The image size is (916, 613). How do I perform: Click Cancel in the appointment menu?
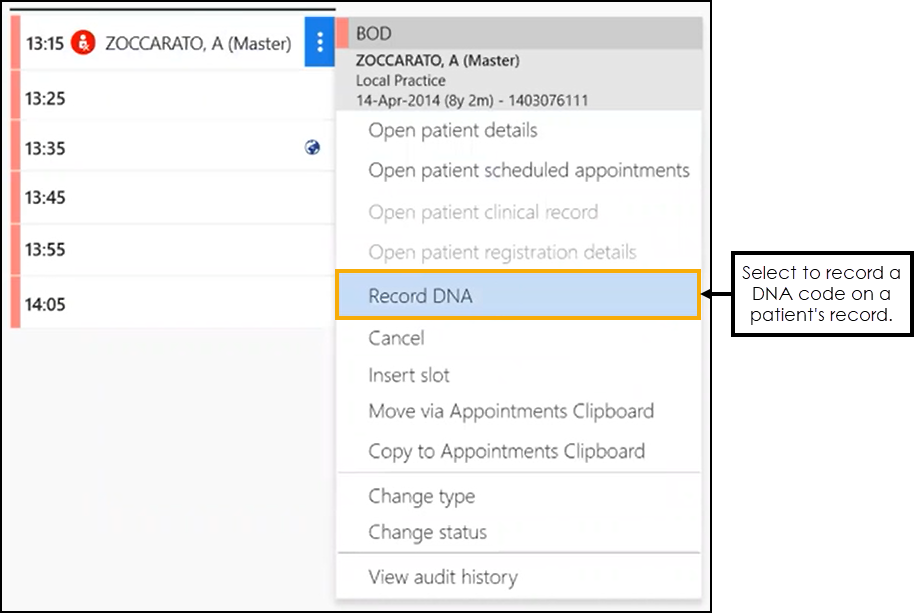tap(396, 338)
